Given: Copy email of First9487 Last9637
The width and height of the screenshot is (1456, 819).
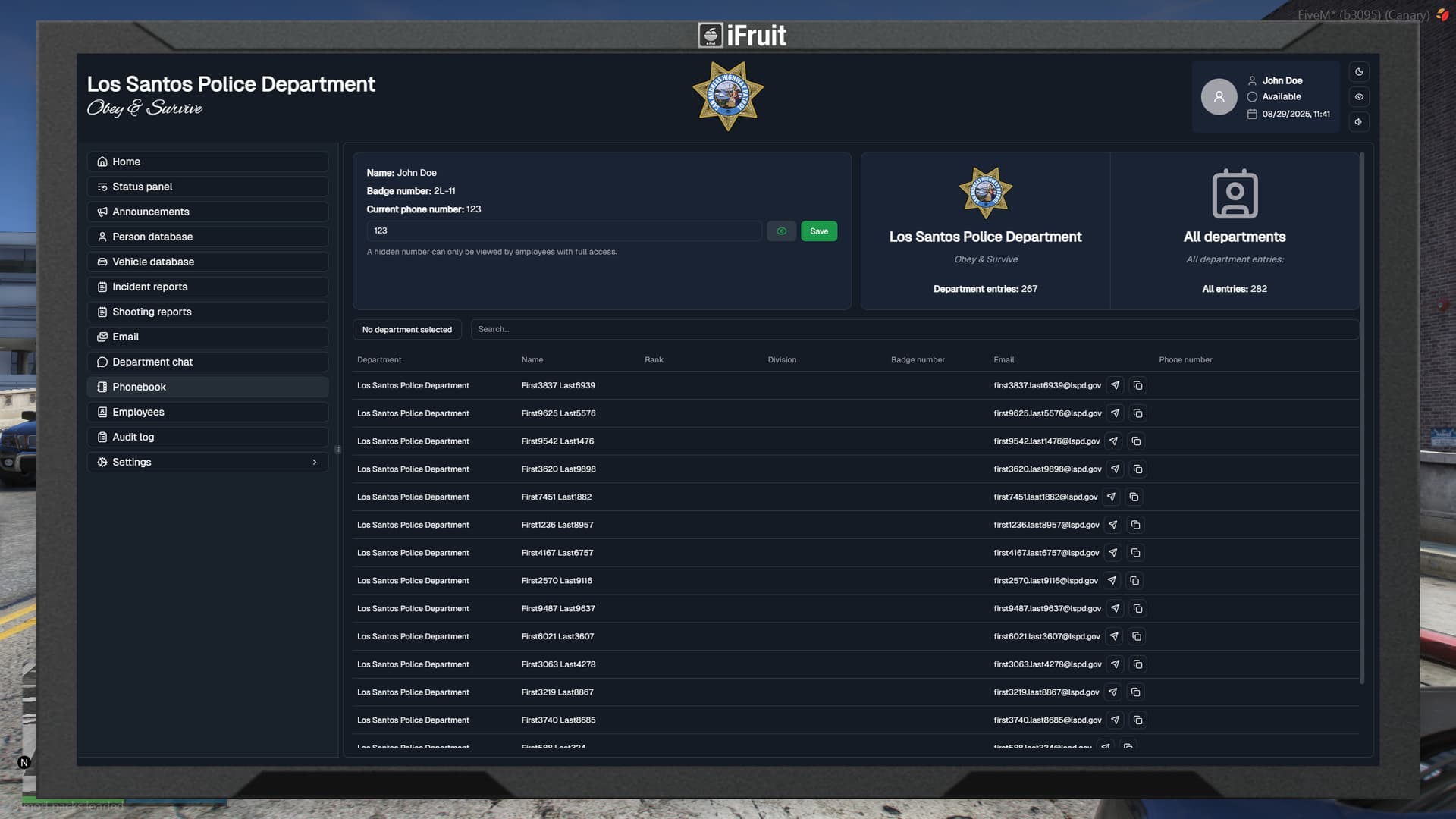Looking at the screenshot, I should 1137,609.
